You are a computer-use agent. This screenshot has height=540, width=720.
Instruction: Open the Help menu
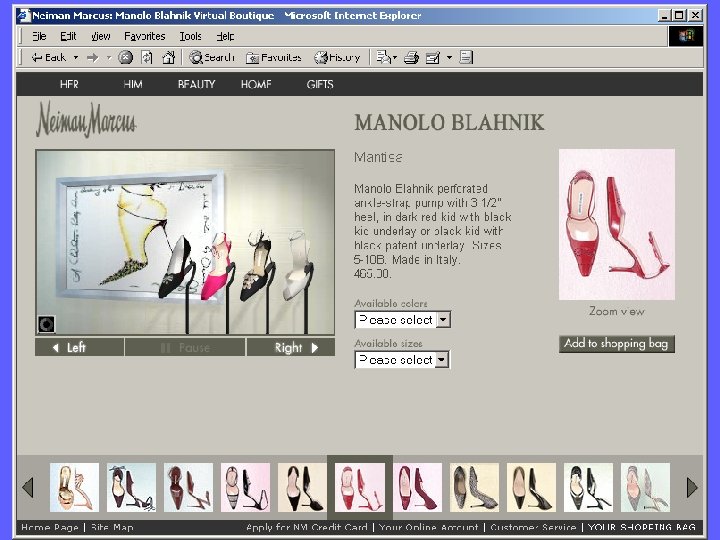point(225,36)
